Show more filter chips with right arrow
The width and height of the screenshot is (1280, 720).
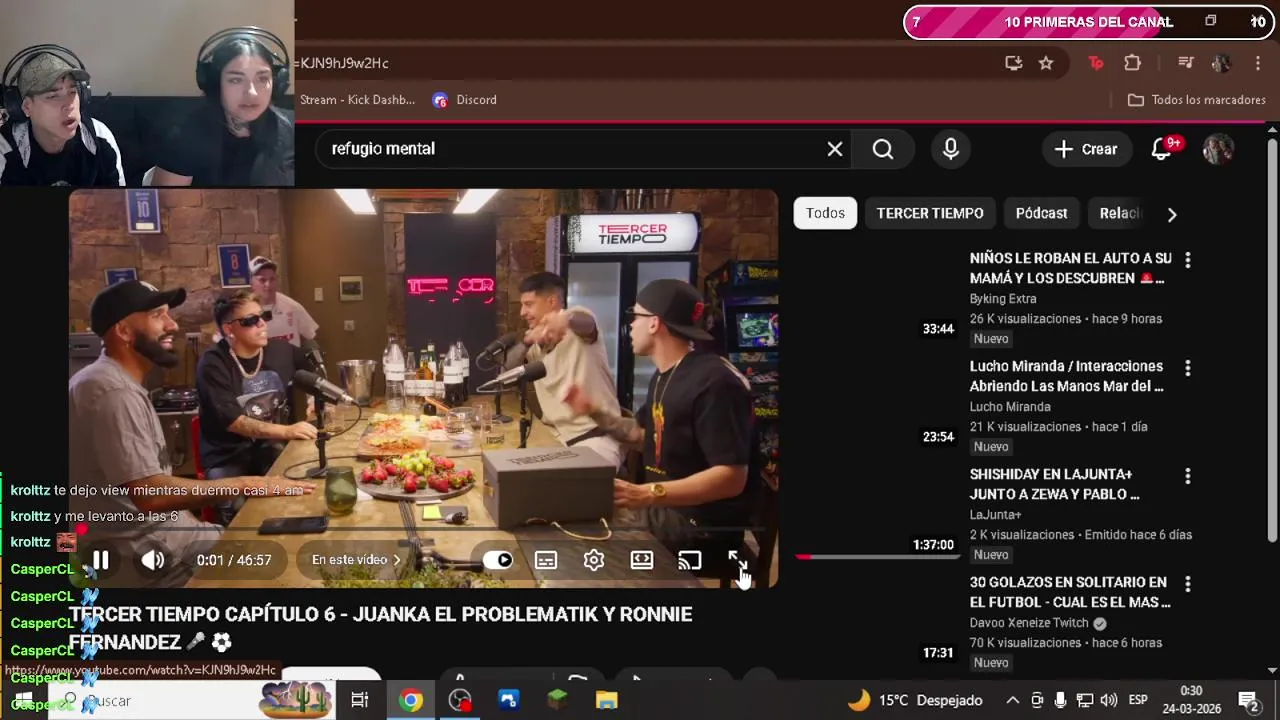click(1172, 214)
